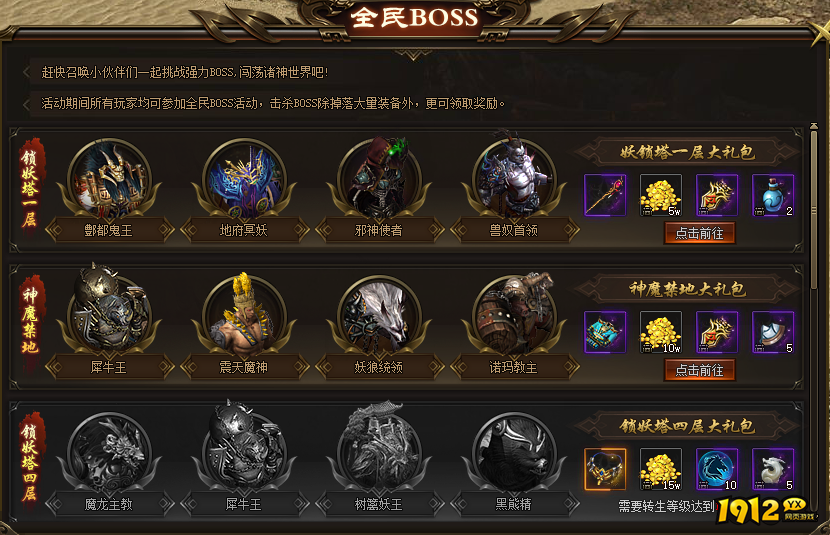Select the 诺玛教主 boss portrait
830x535 pixels.
click(x=514, y=316)
